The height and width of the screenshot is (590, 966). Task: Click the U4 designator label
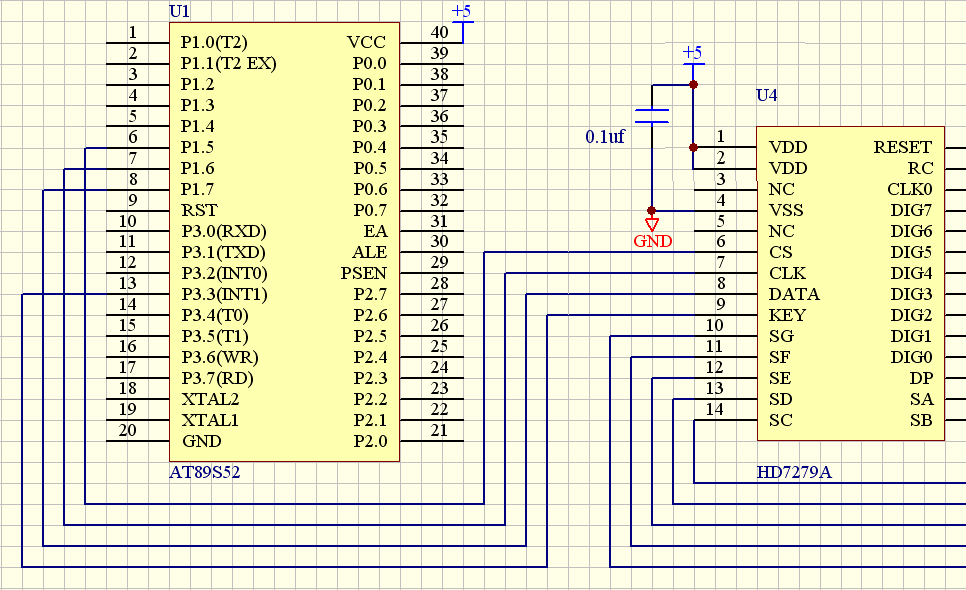pos(766,96)
